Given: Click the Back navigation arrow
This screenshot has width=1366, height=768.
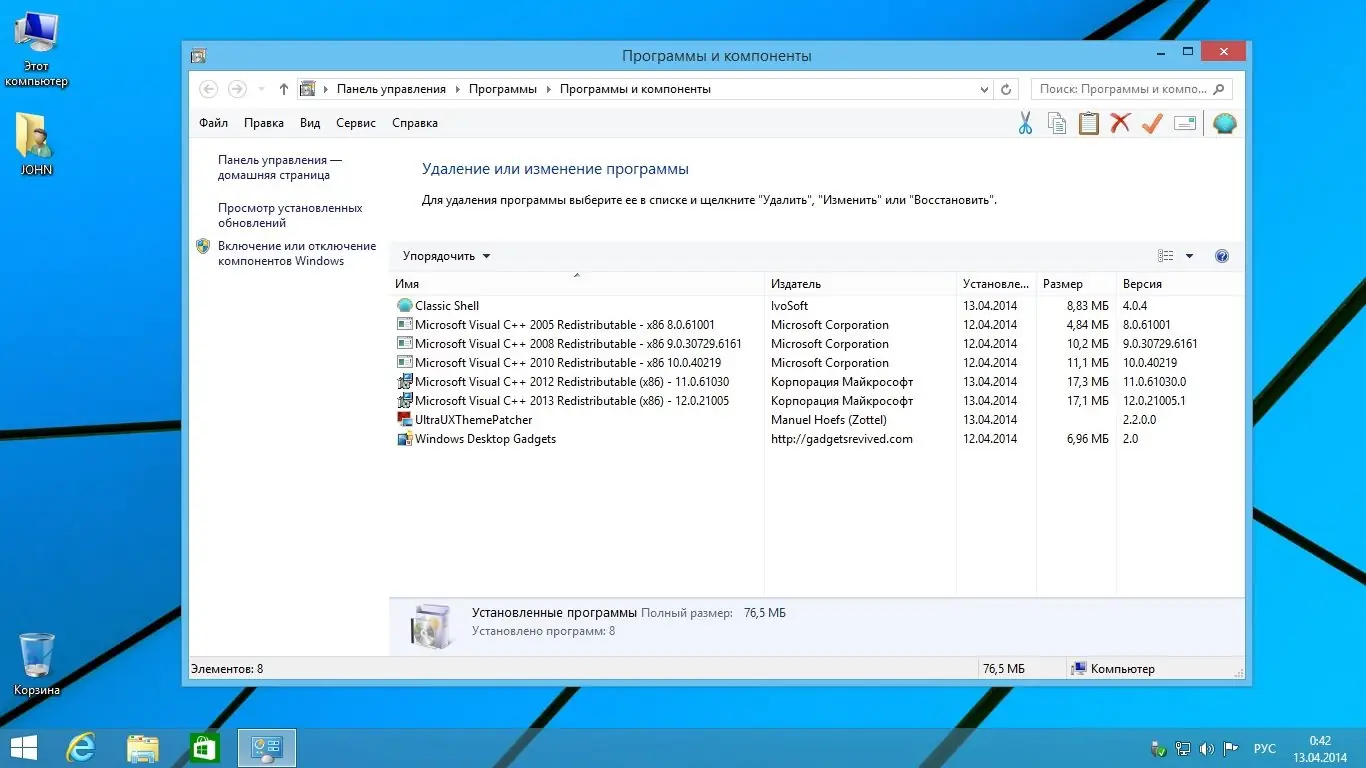Looking at the screenshot, I should (x=209, y=89).
